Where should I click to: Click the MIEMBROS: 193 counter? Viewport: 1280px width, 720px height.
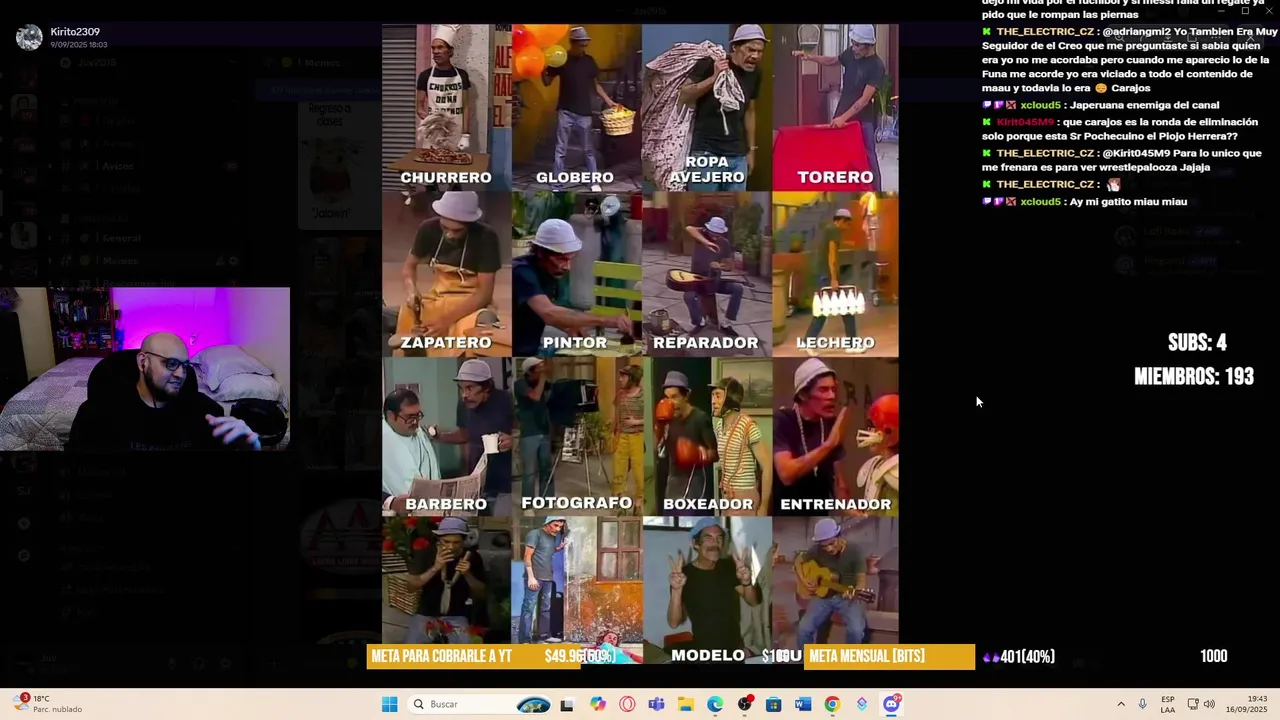pos(1194,377)
